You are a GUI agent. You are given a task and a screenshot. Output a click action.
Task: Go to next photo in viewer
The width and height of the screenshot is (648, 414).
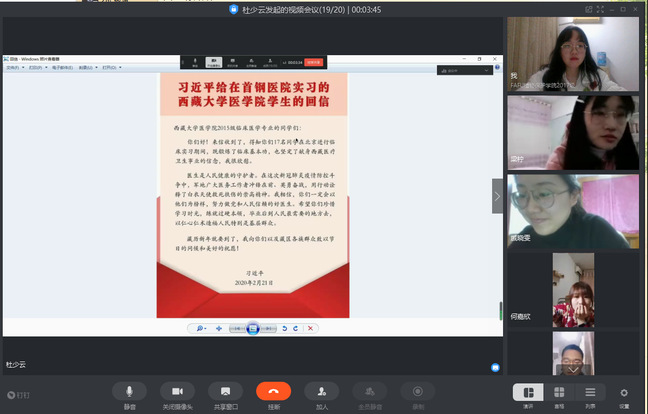pyautogui.click(x=269, y=328)
